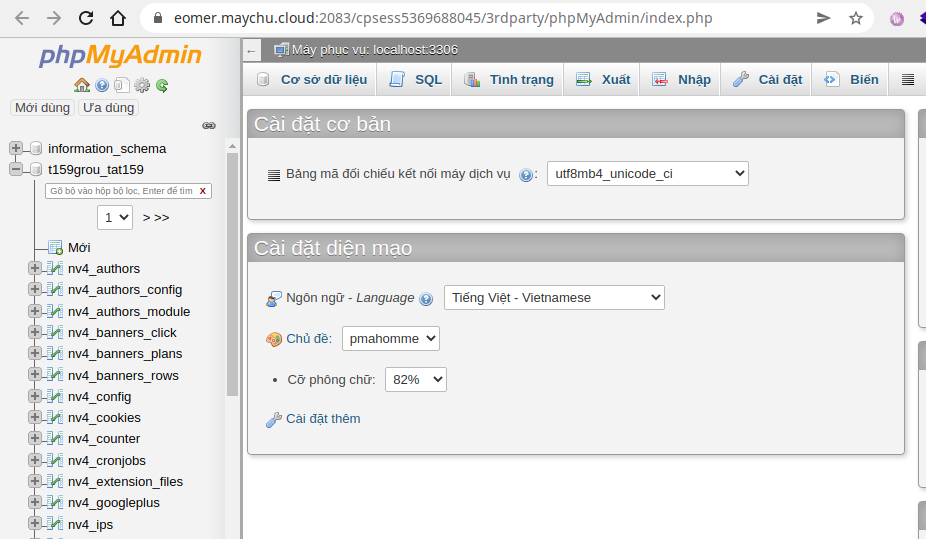This screenshot has height=539, width=926.
Task: Open help icon next to Language
Action: coord(426,299)
